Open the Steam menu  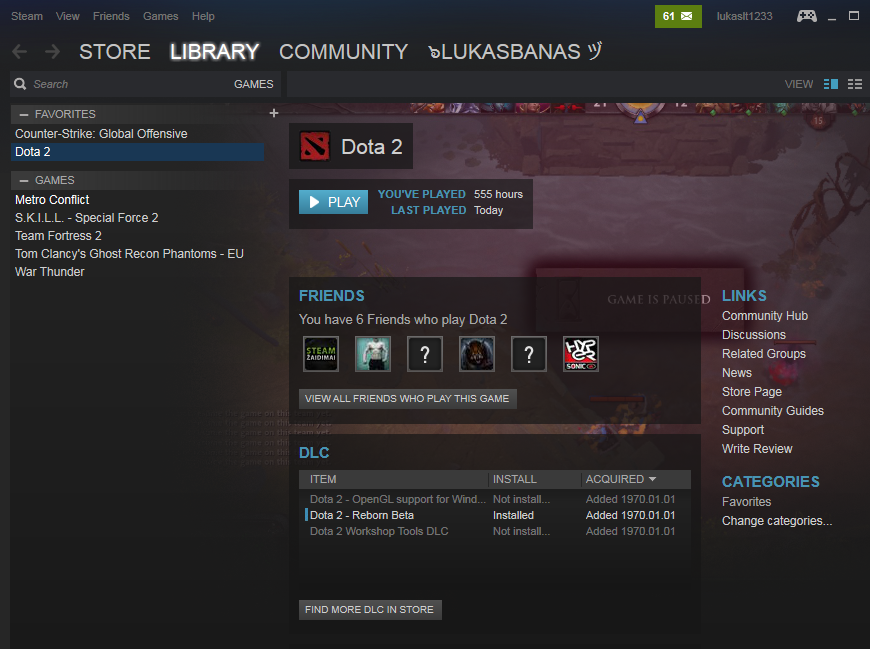pos(27,16)
